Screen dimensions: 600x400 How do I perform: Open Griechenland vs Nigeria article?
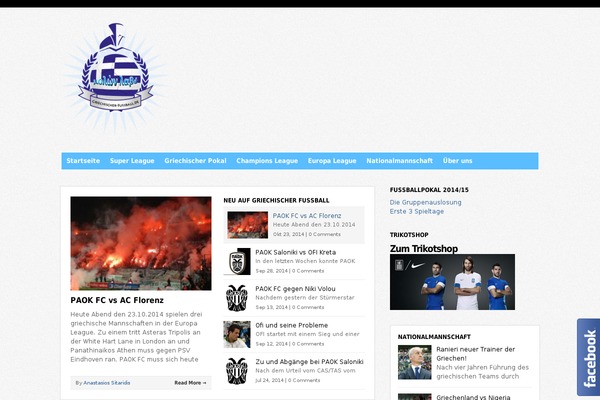[x=473, y=397]
